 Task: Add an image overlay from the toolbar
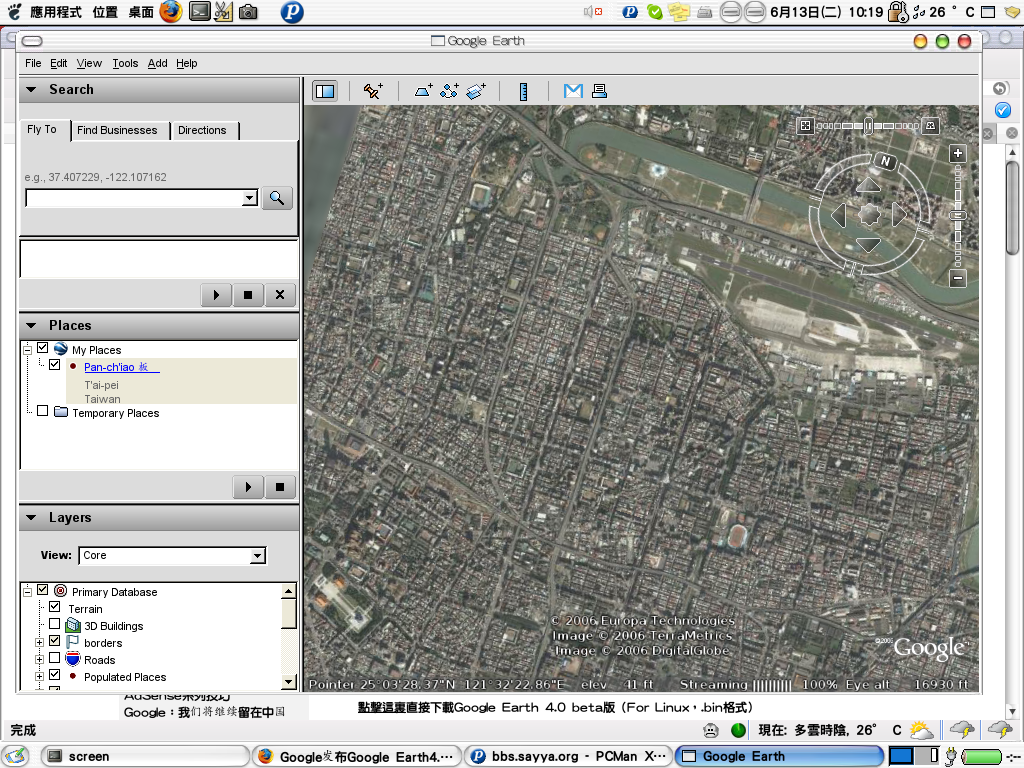(476, 91)
